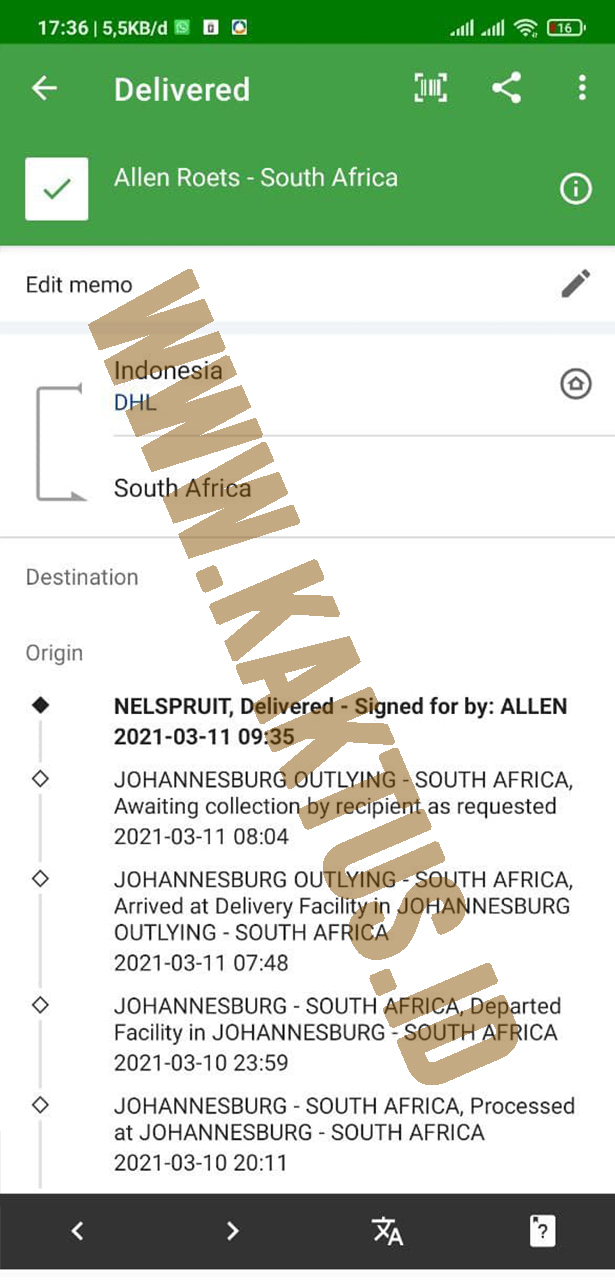The image size is (615, 1280).
Task: Select the Arrived at Delivery Facility event
Action: [343, 920]
